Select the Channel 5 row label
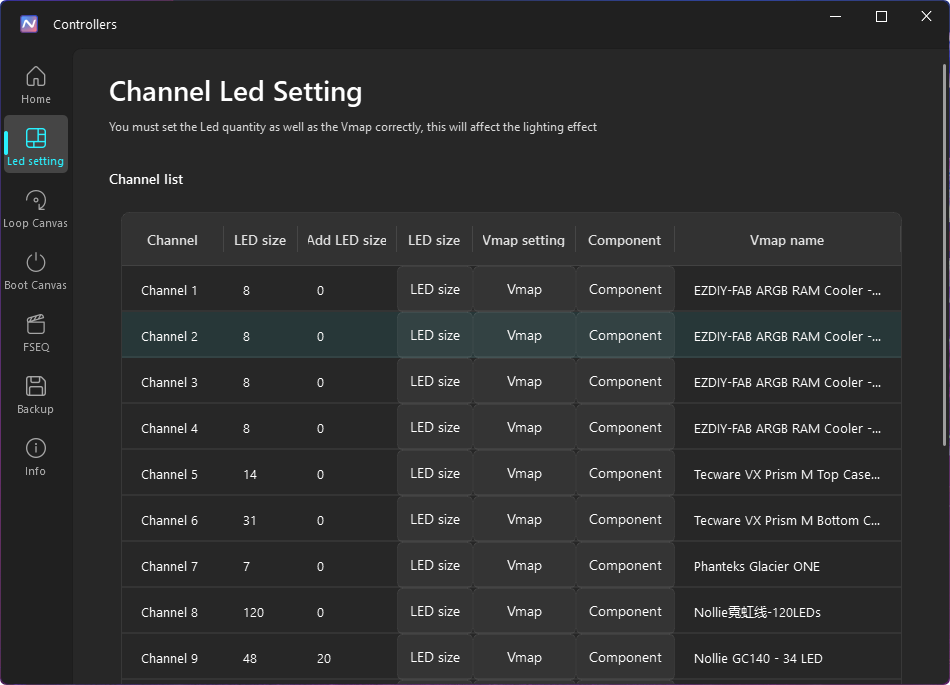The height and width of the screenshot is (685, 950). click(169, 475)
